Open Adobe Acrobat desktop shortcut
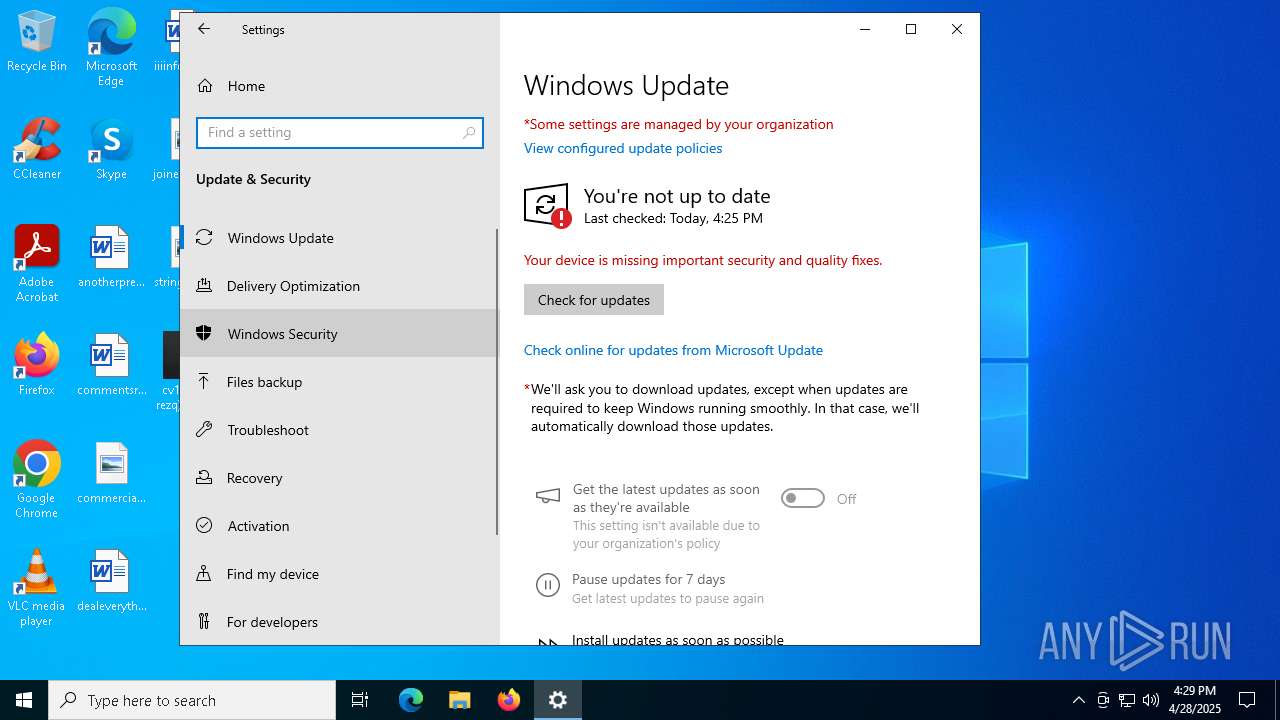This screenshot has height=720, width=1280. tap(37, 264)
